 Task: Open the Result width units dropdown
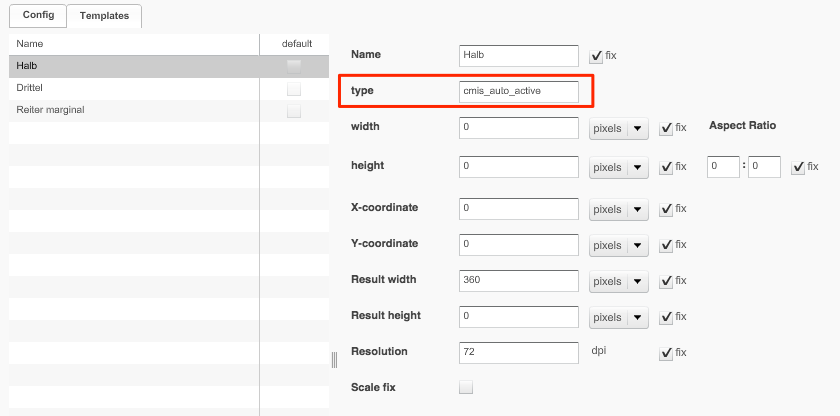click(x=619, y=281)
